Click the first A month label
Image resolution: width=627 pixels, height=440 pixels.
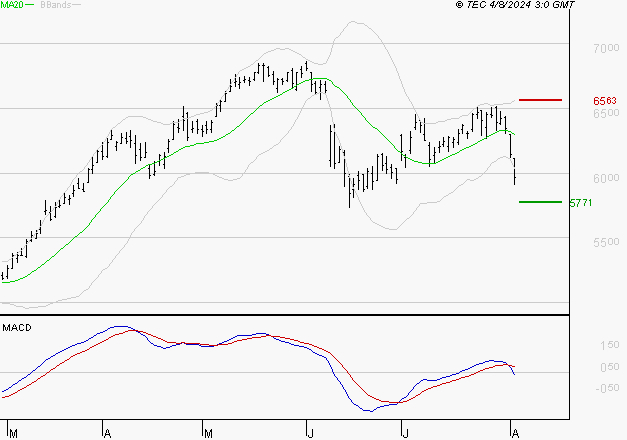[107, 434]
